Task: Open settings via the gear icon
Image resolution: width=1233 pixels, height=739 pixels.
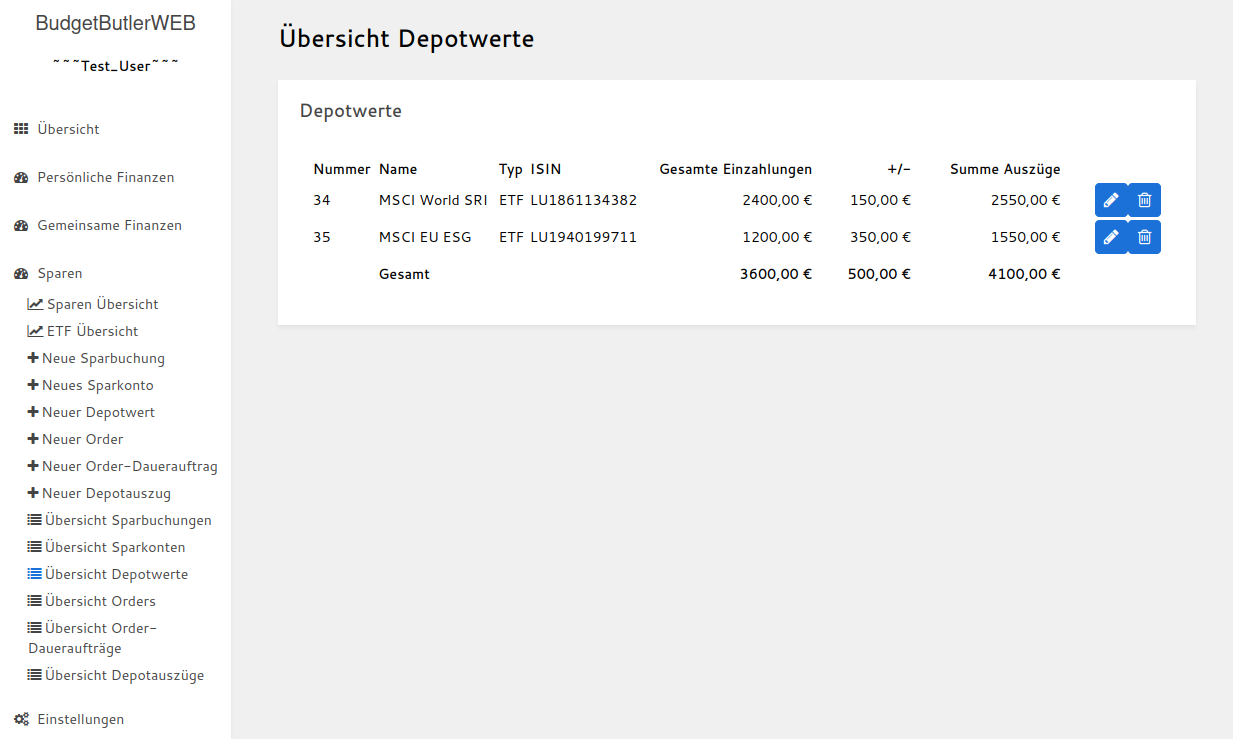Action: 19,718
